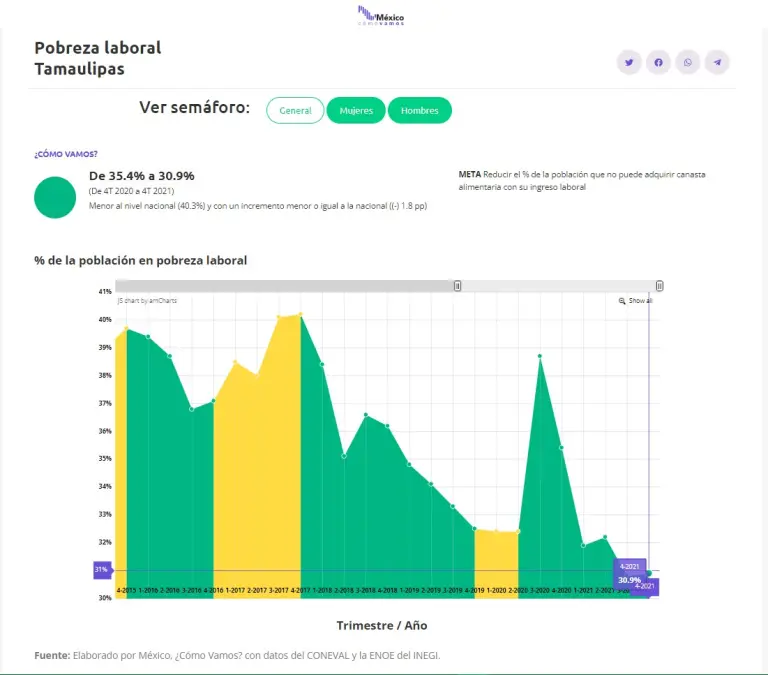Select the General semáforo filter
Screen dimensions: 768x675
coord(295,110)
